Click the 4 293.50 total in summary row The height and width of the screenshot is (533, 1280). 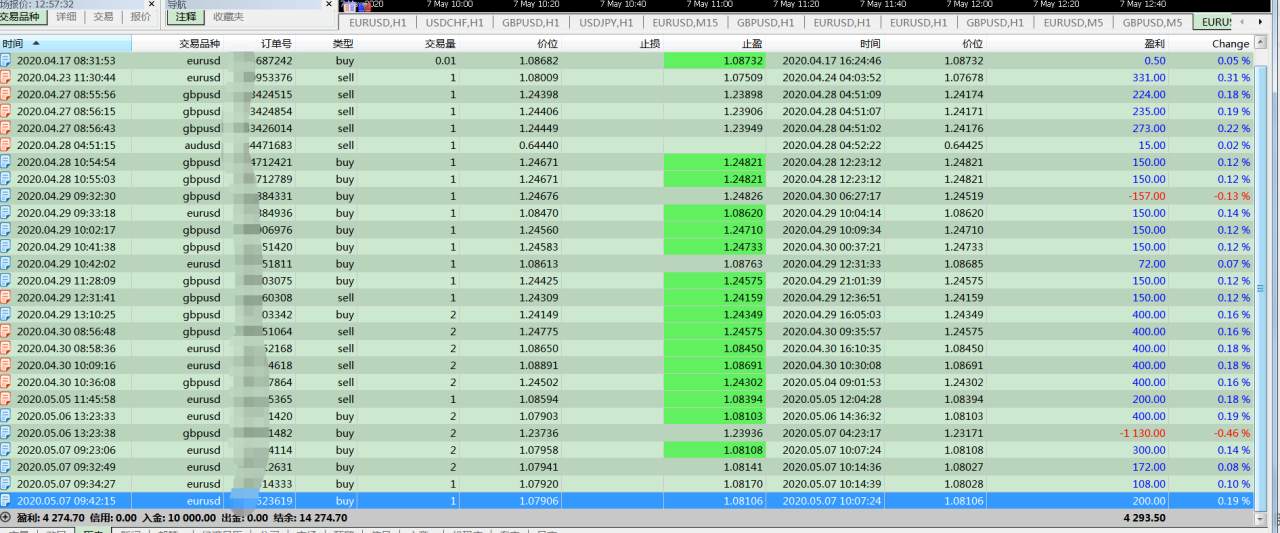[x=1144, y=518]
